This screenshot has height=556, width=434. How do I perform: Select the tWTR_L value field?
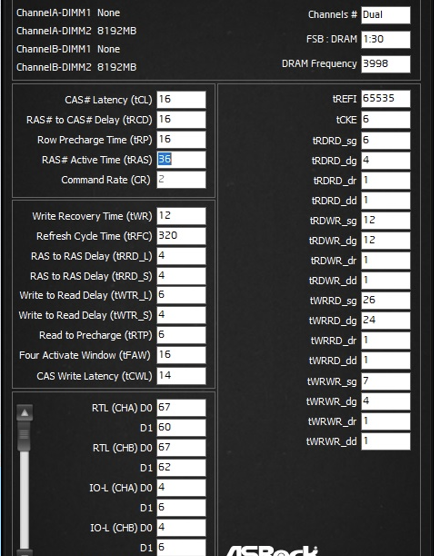pyautogui.click(x=181, y=295)
